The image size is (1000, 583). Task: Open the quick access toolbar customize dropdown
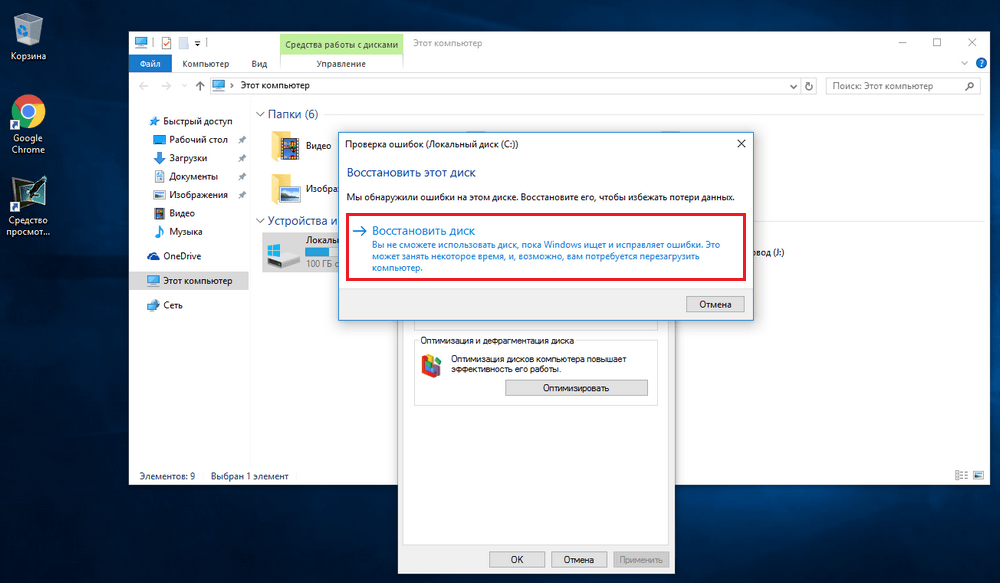click(198, 43)
